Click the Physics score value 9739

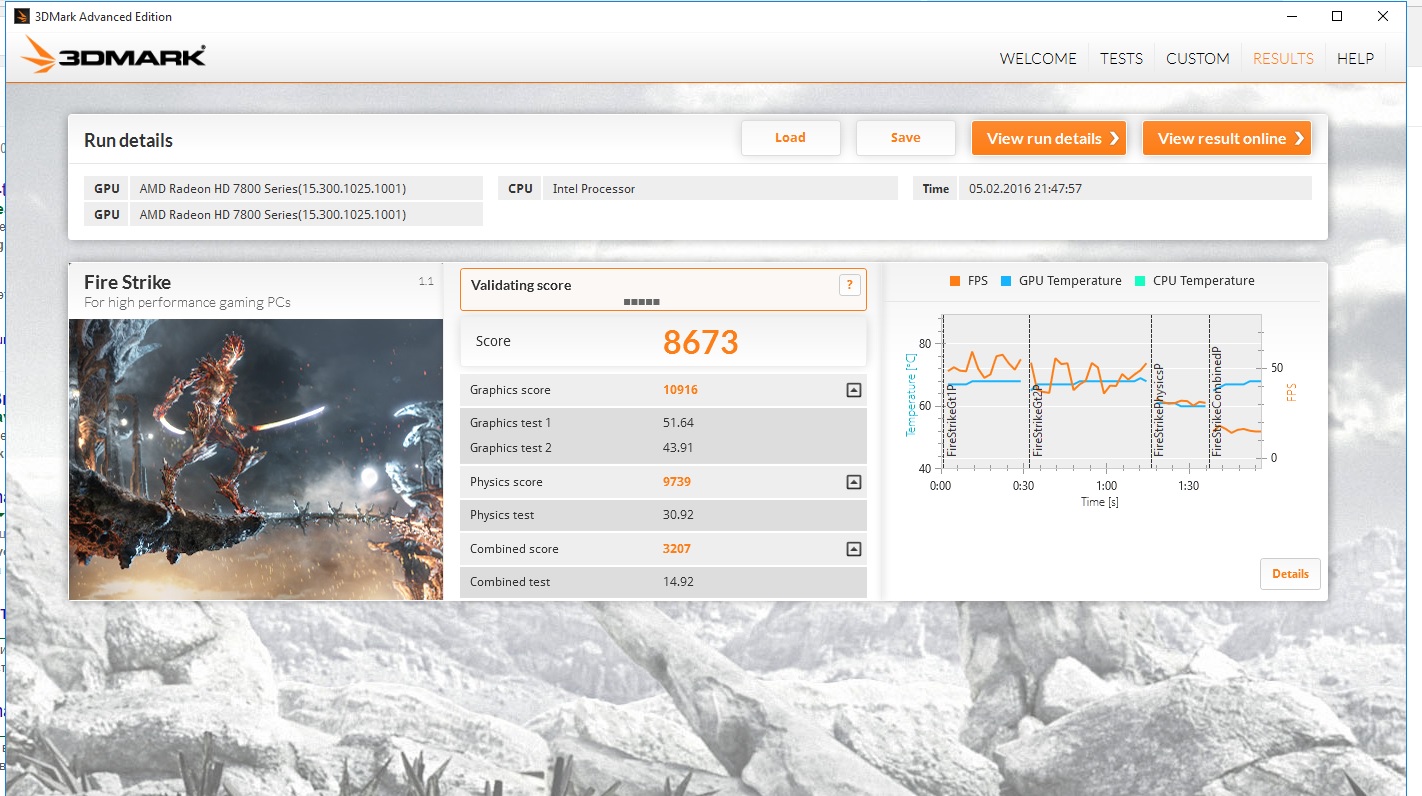tap(677, 482)
